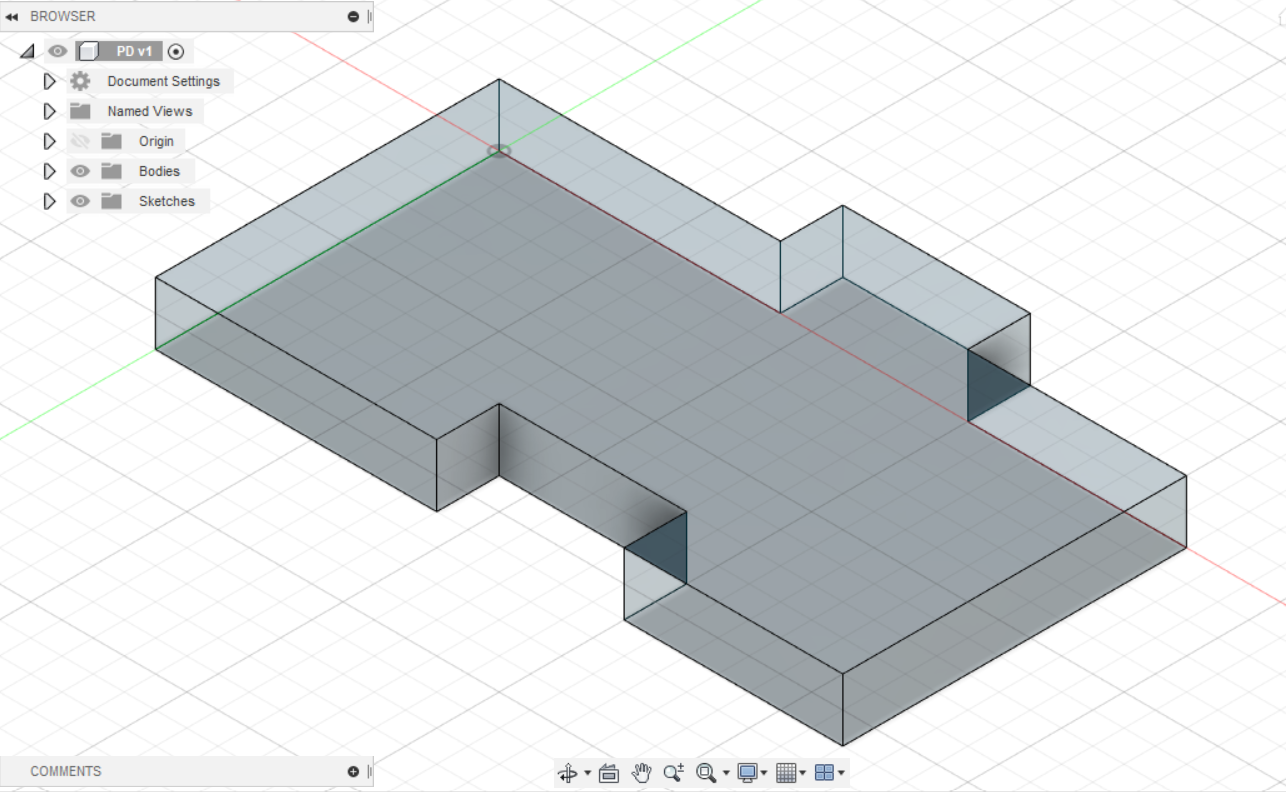Open the Viewports dropdown arrow
The width and height of the screenshot is (1286, 792).
[841, 773]
